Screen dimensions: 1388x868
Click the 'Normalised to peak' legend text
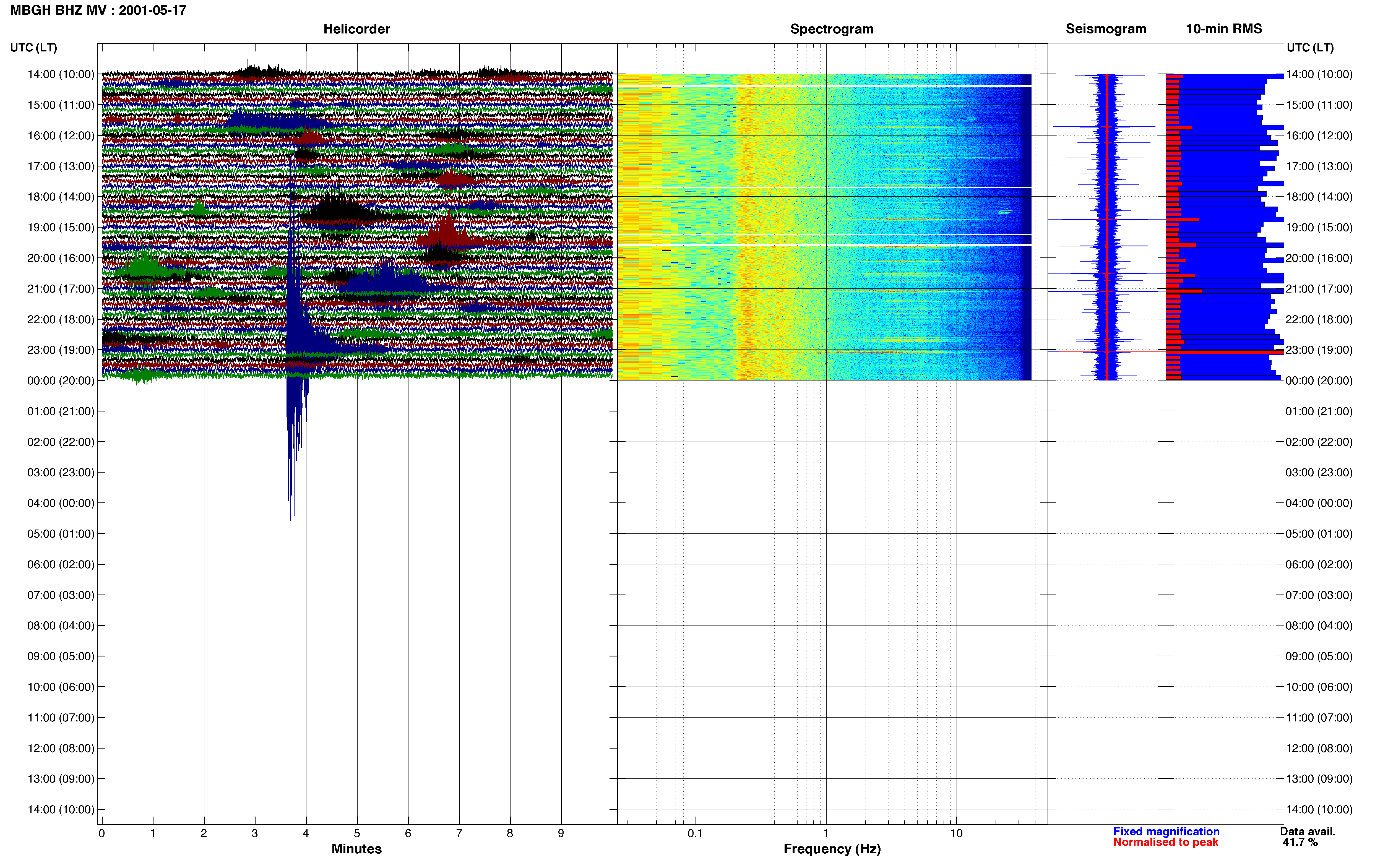tap(1165, 842)
